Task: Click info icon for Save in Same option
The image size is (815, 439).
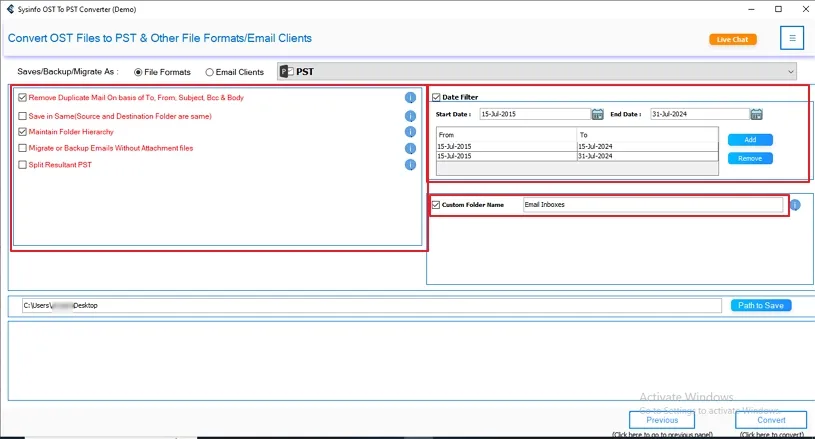Action: (x=410, y=116)
